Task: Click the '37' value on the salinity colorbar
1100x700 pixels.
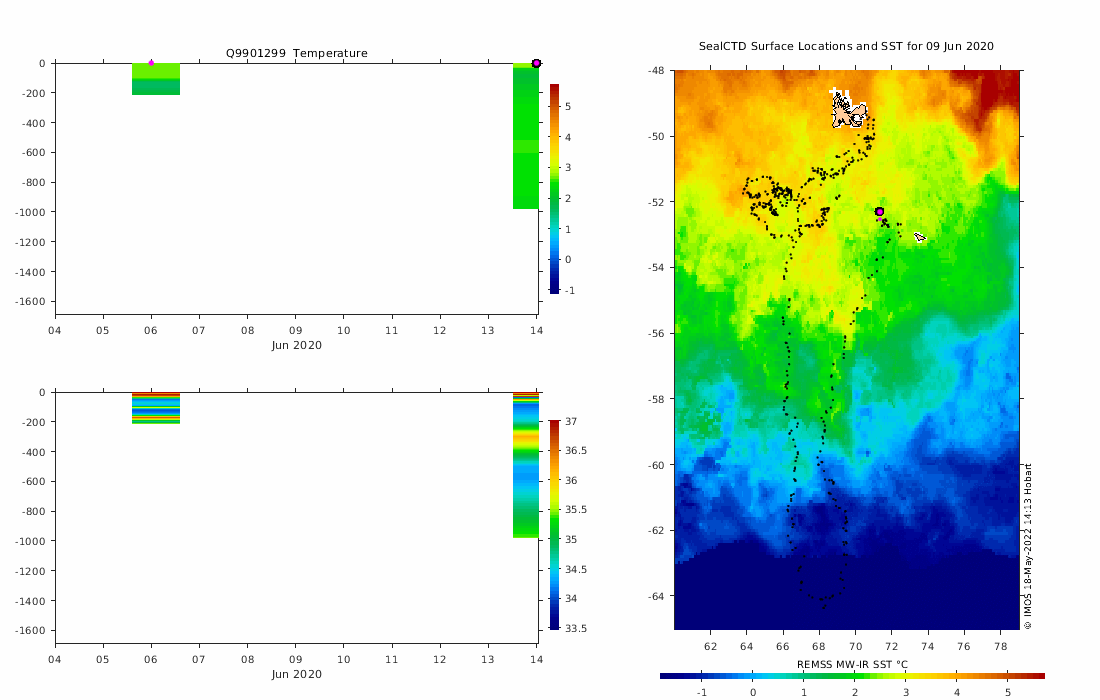Action: point(571,422)
